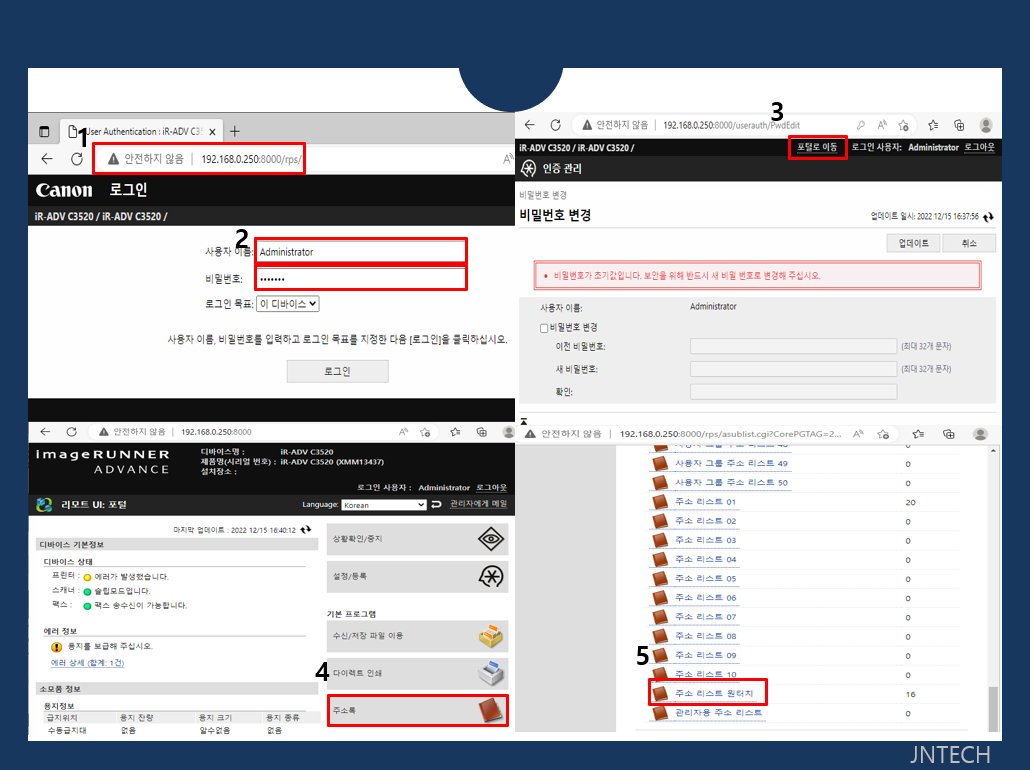The image size is (1030, 770).
Task: Click read aloud icon in portal window address bar
Action: [403, 432]
